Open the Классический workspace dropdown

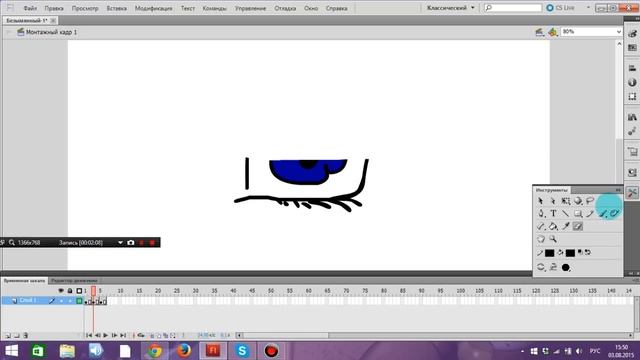click(451, 8)
